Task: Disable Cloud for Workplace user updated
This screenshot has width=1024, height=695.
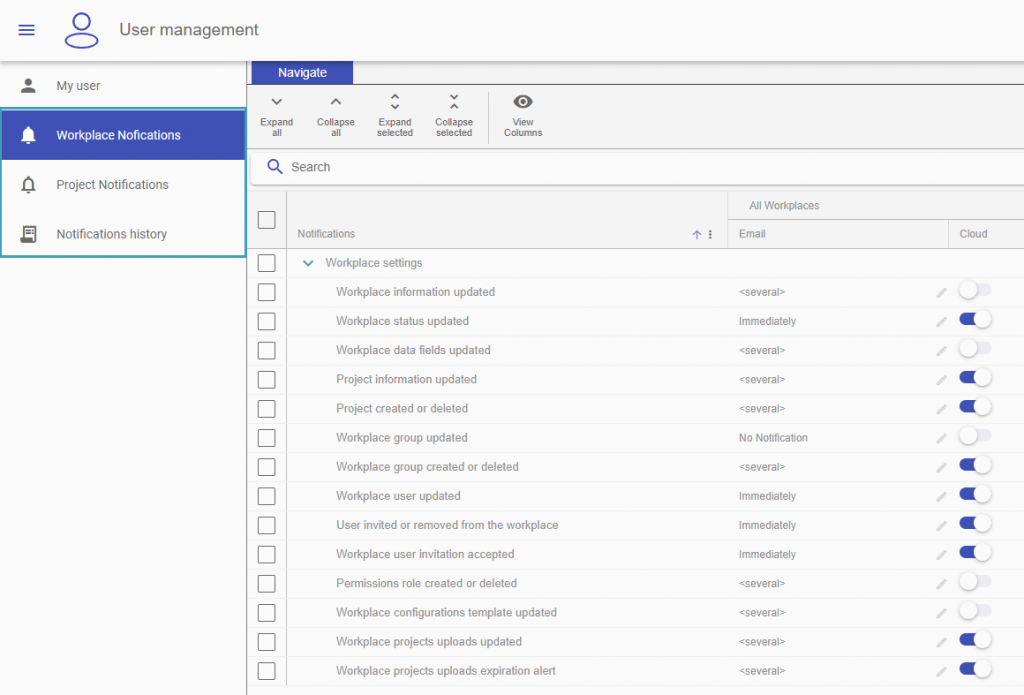Action: click(975, 494)
